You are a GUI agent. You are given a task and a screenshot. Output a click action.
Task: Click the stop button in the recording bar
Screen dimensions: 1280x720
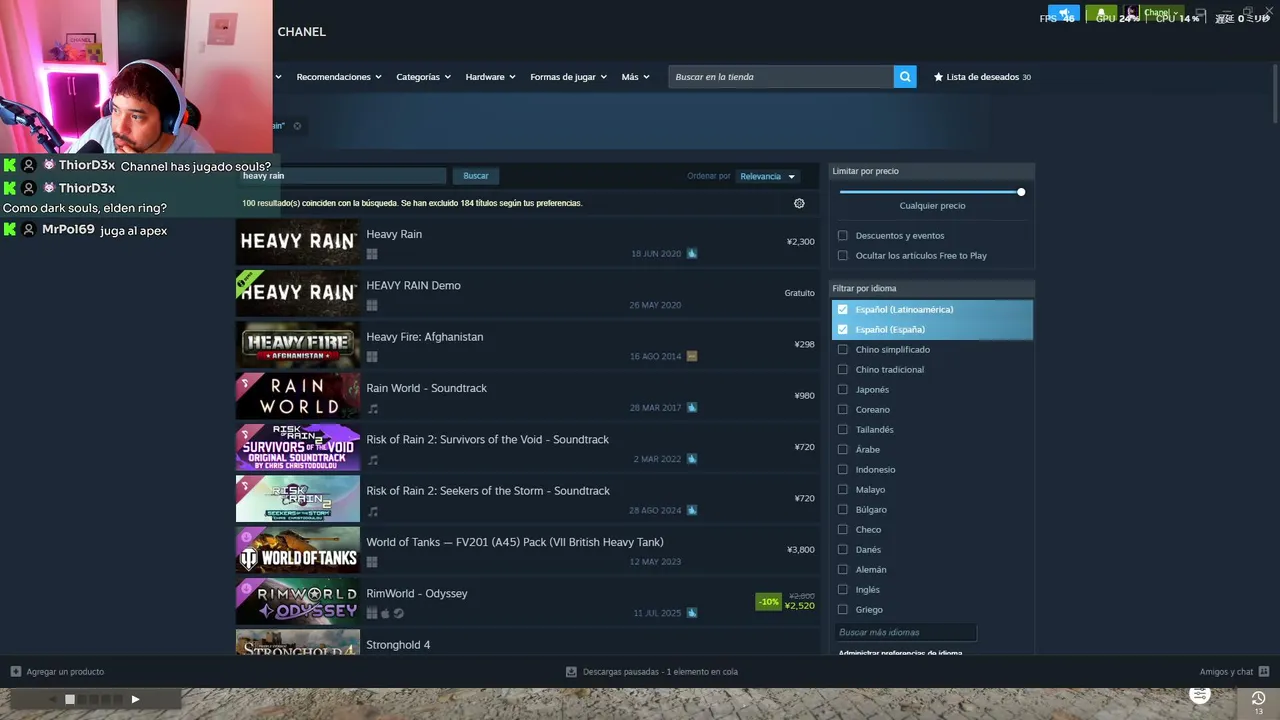pyautogui.click(x=70, y=699)
